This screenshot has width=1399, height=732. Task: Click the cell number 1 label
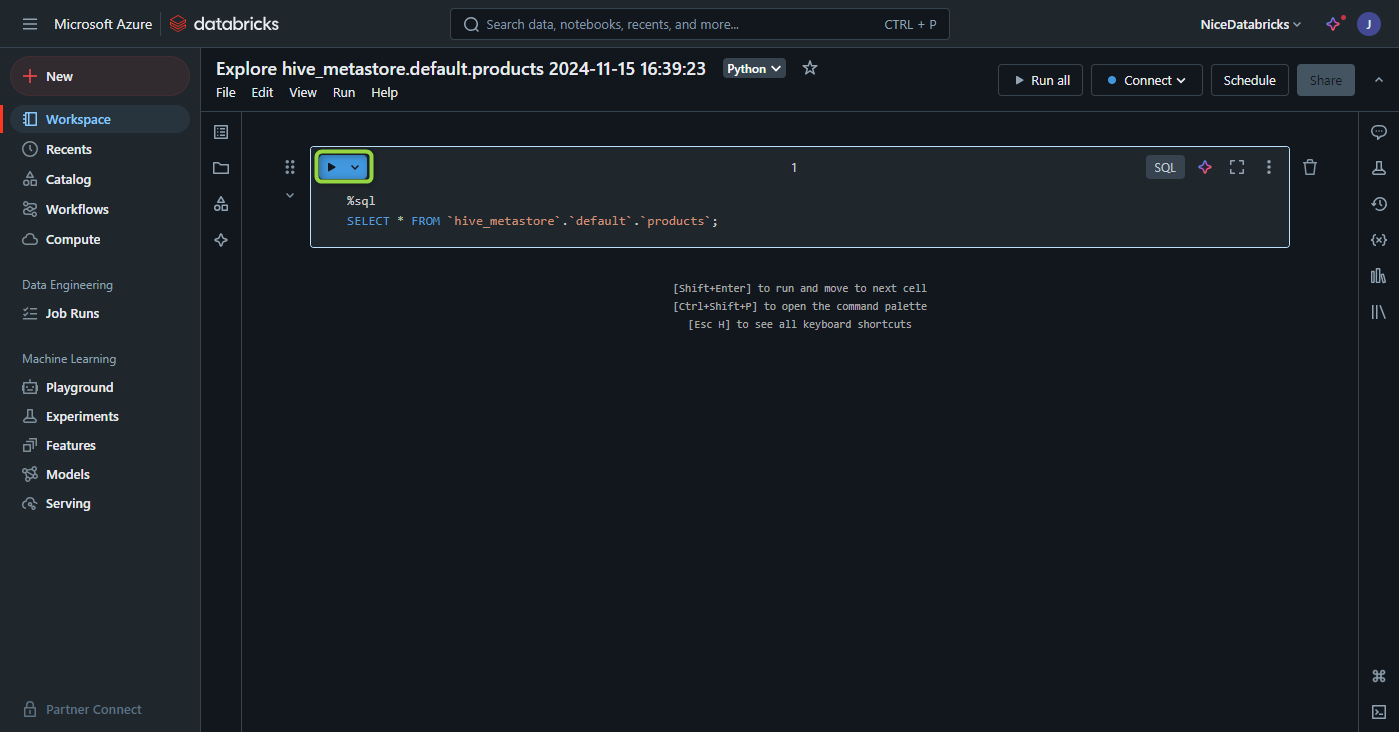tap(794, 167)
